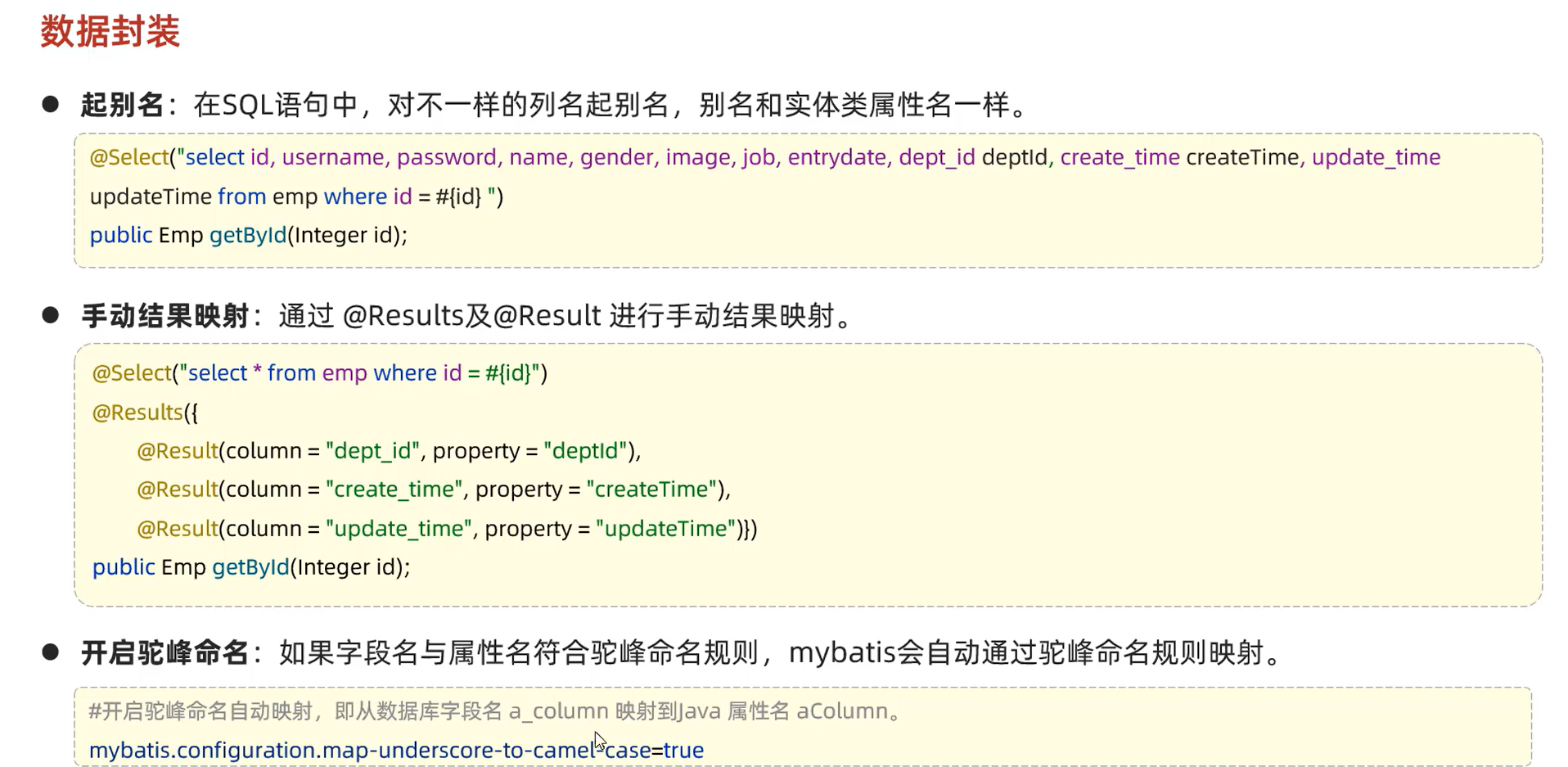Select the 起别名 bullet point
Image resolution: width=1568 pixels, height=767 pixels.
[x=122, y=105]
